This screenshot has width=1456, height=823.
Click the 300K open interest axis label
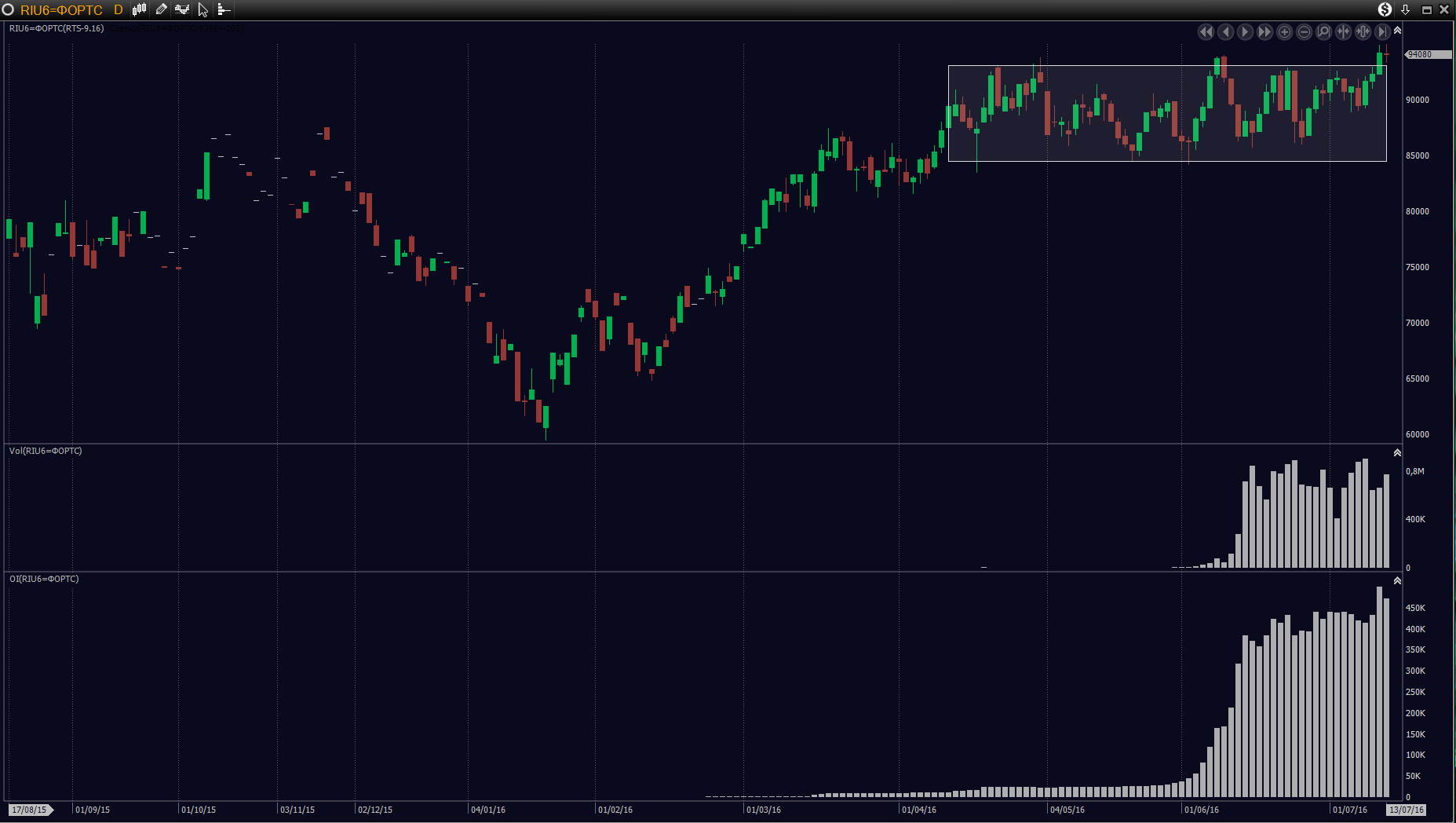pos(1415,671)
